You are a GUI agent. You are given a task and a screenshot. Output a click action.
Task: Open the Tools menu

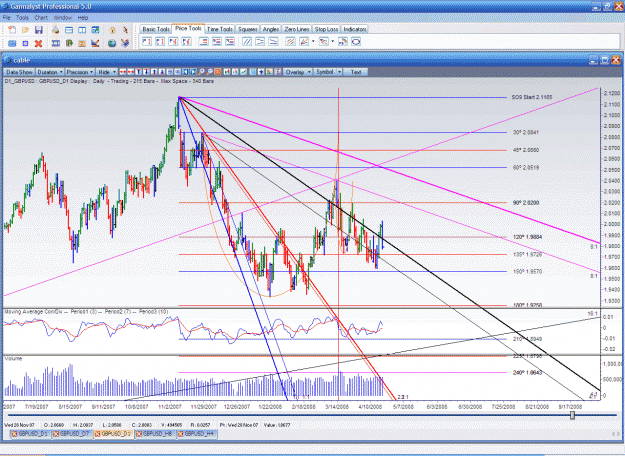(22, 18)
